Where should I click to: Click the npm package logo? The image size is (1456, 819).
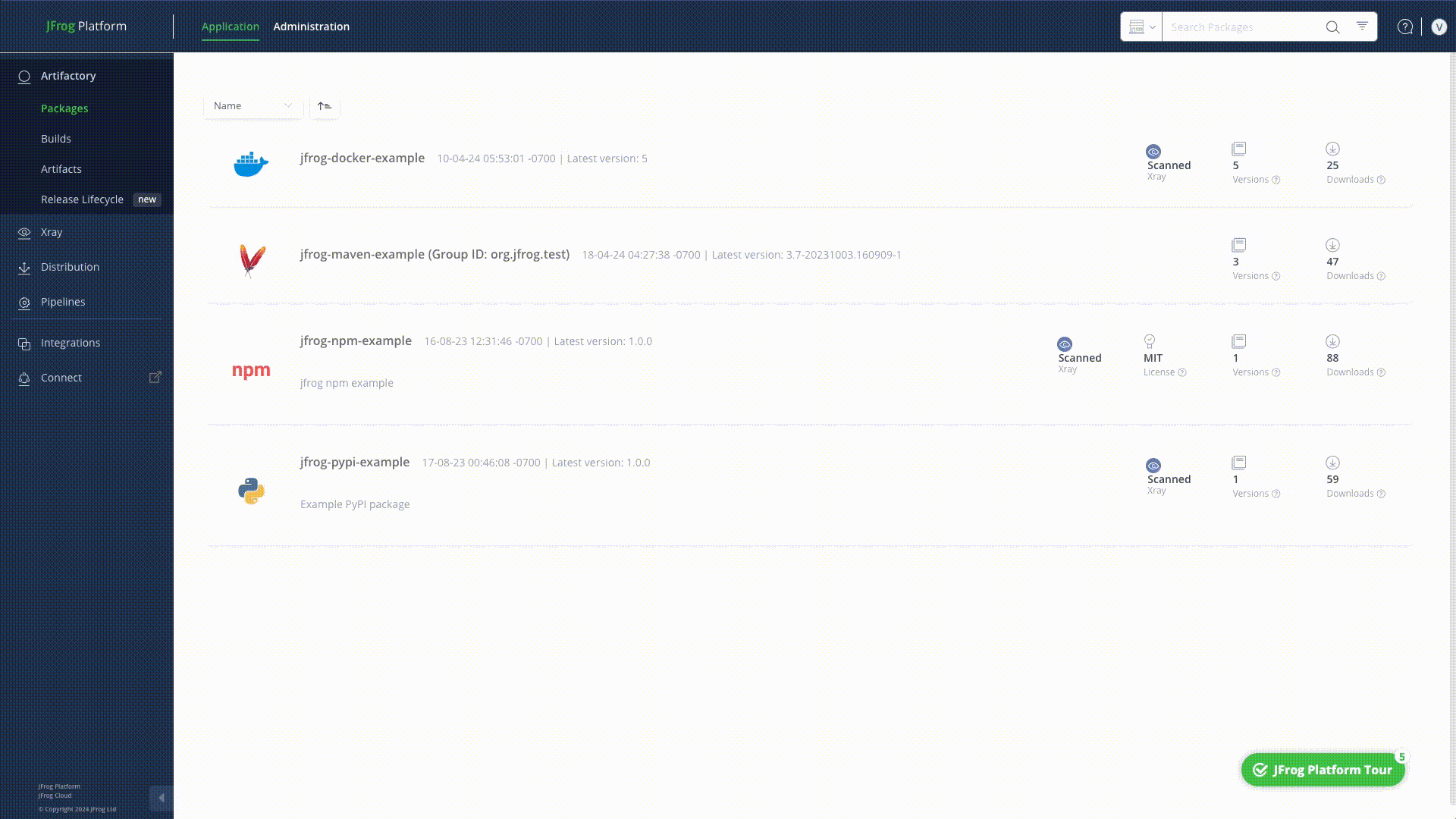pyautogui.click(x=251, y=370)
